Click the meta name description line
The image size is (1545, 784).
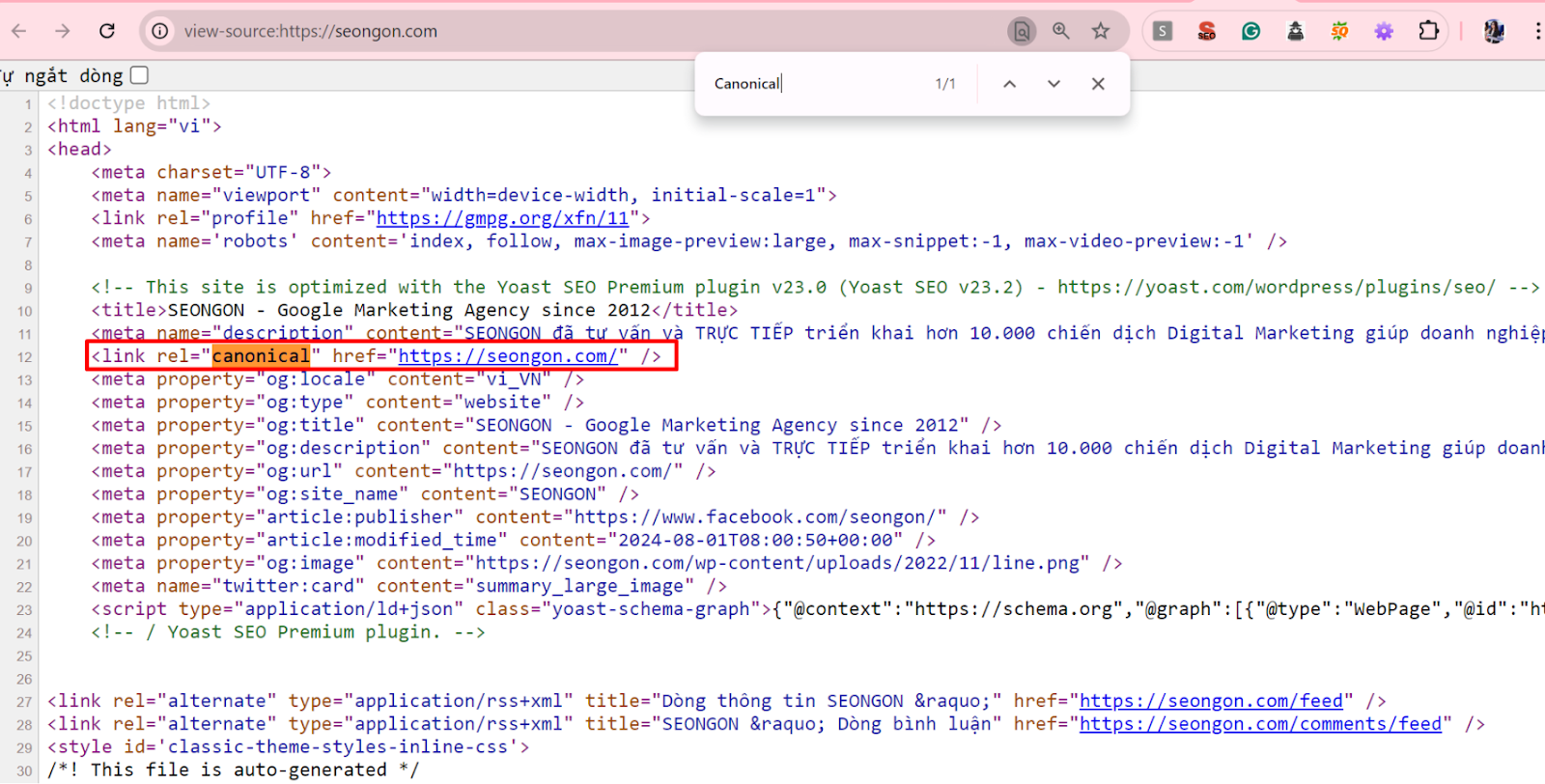pos(818,333)
